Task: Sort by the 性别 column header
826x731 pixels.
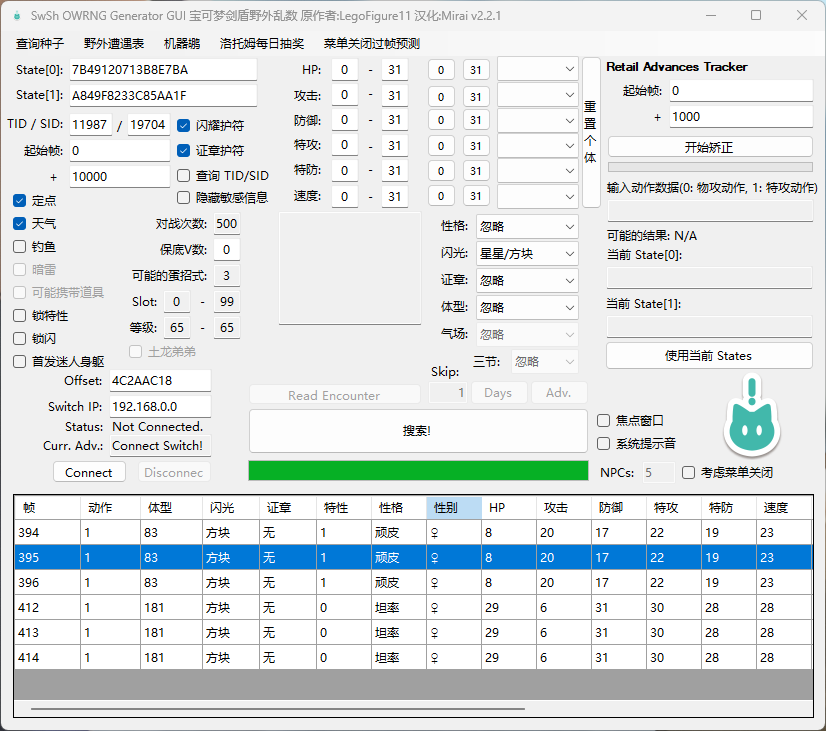Action: pos(453,507)
